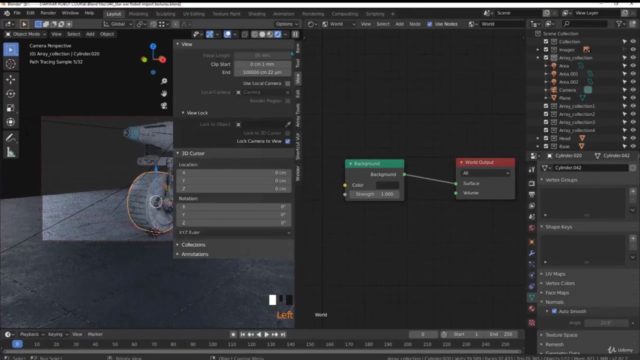640x360 pixels.
Task: Click Background node Strength slider
Action: [374, 194]
